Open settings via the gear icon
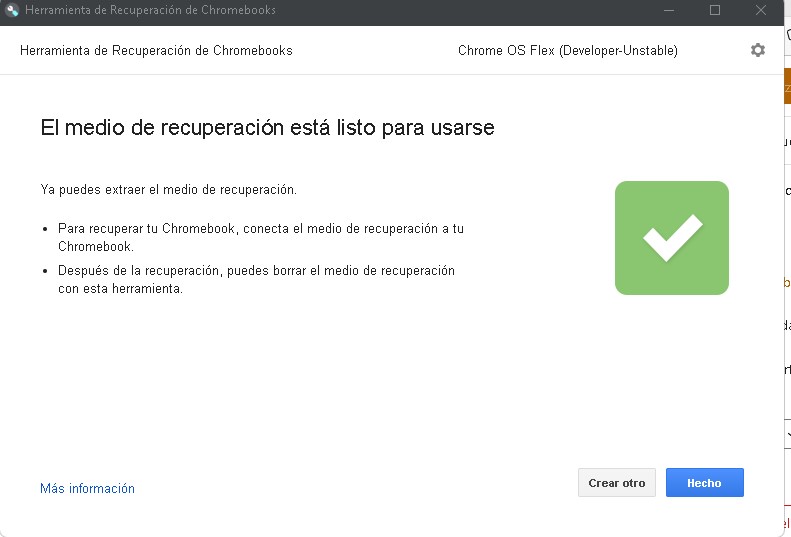Viewport: 791px width, 537px height. point(757,50)
